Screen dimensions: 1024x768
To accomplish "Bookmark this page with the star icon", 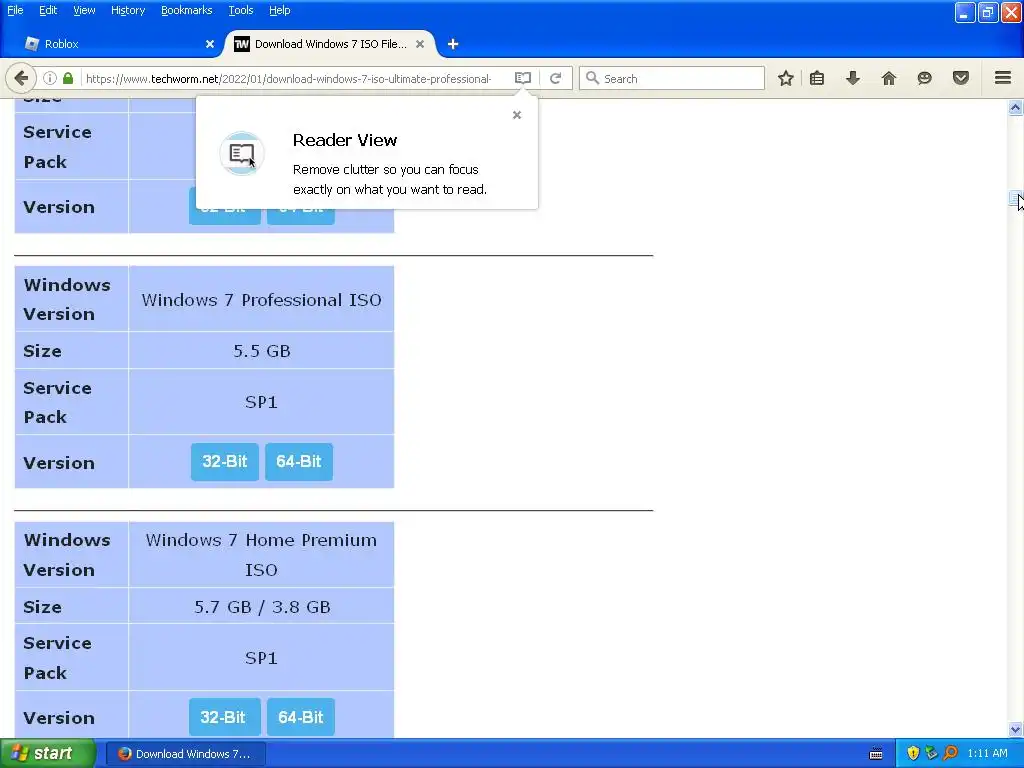I will click(x=786, y=78).
